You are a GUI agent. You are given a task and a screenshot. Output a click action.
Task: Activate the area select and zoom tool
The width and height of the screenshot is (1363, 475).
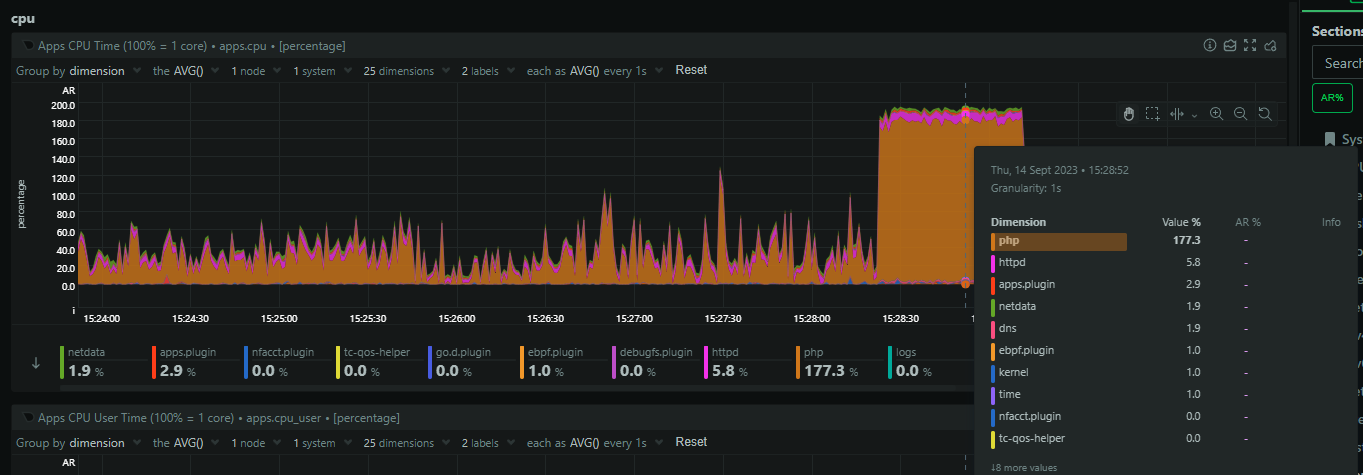tap(1152, 114)
